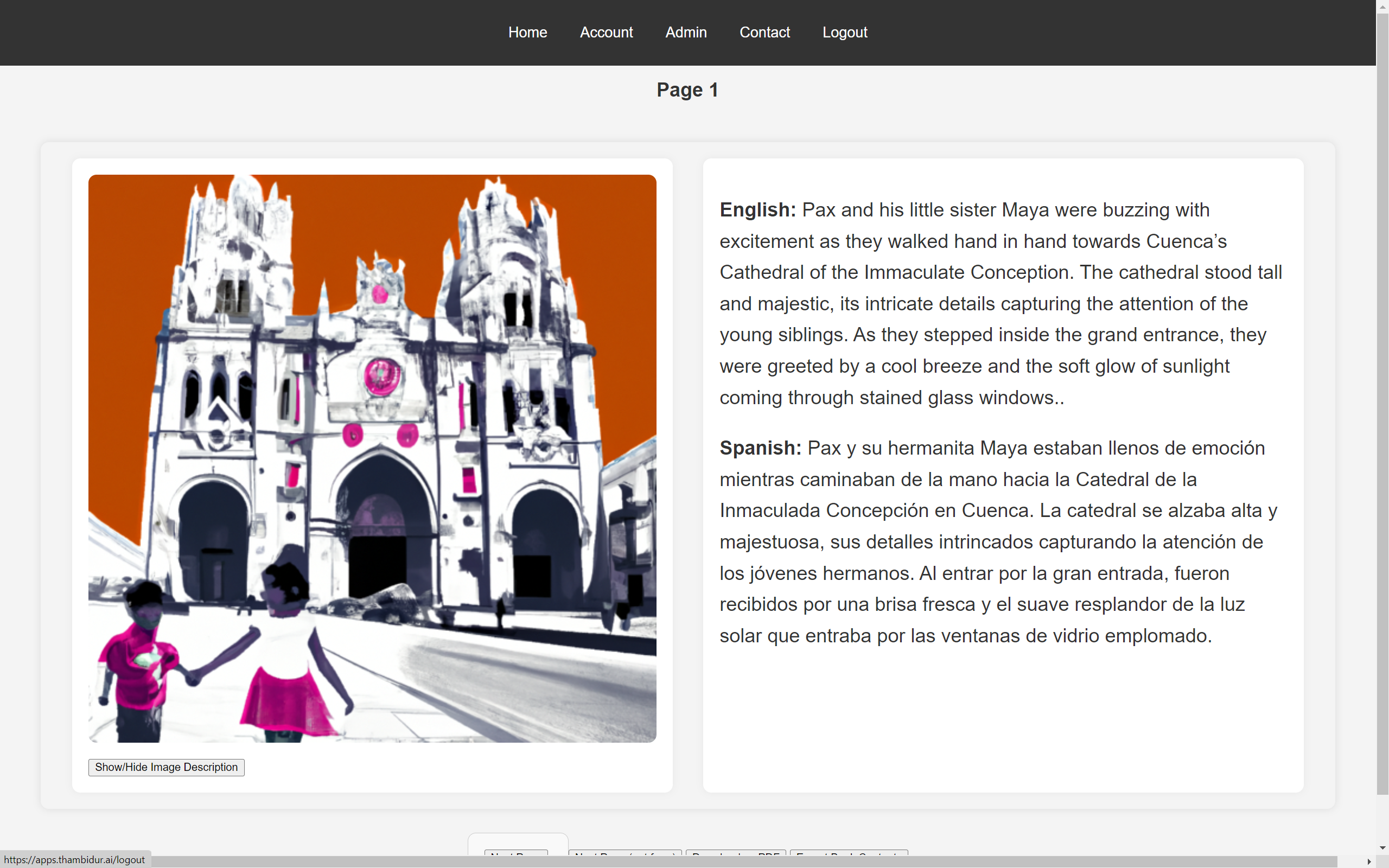Open the Admin section

click(686, 32)
